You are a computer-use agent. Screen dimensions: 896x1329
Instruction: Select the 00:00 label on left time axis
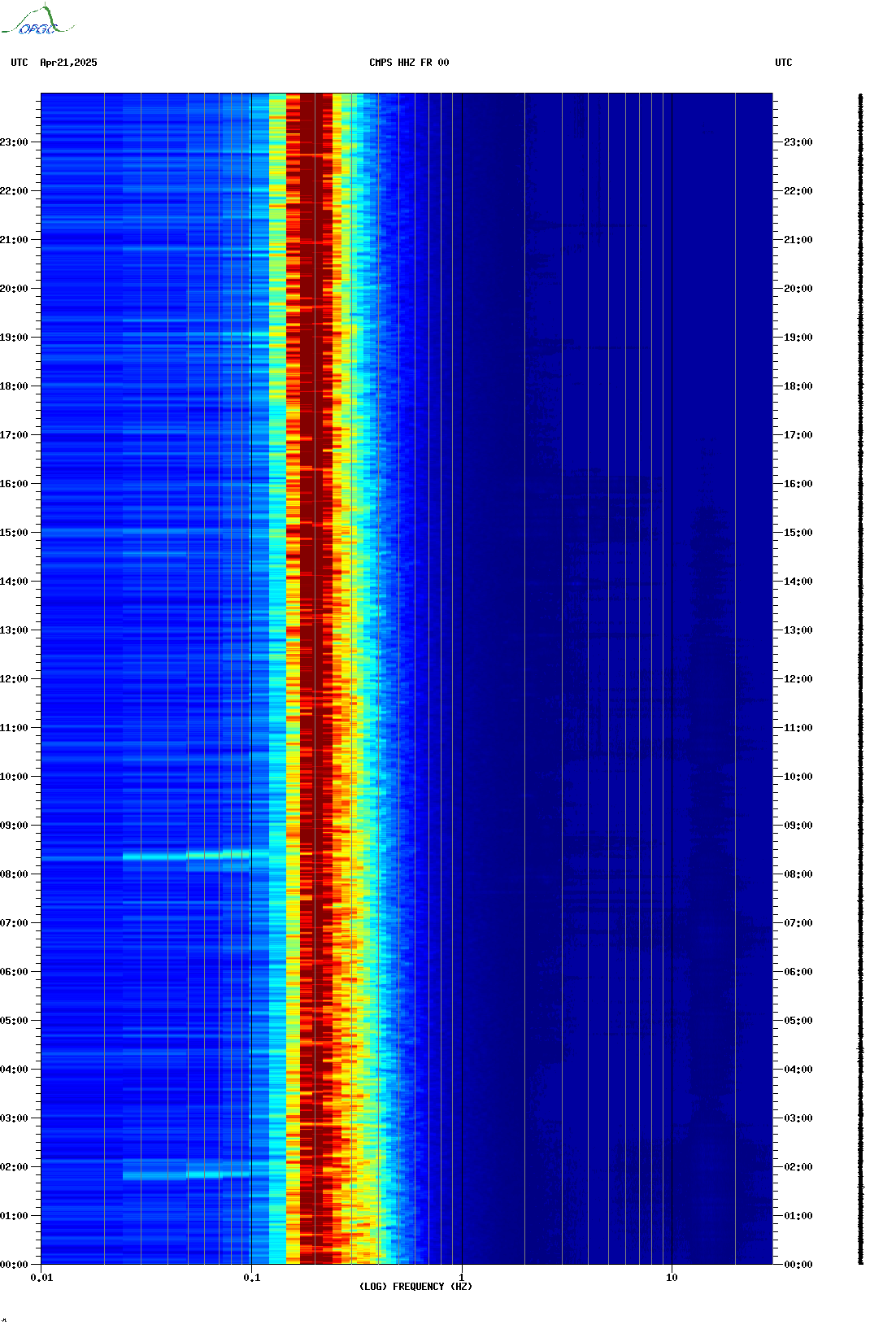15,1265
